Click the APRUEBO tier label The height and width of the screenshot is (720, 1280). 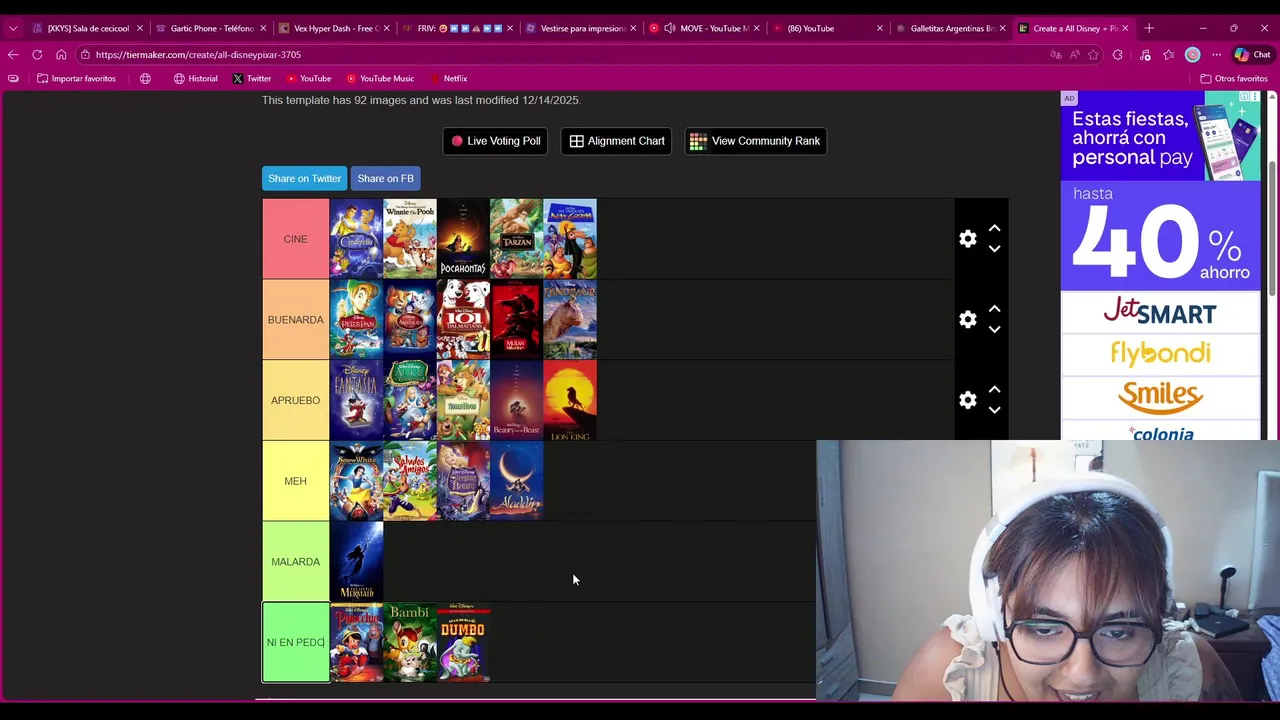tap(295, 400)
